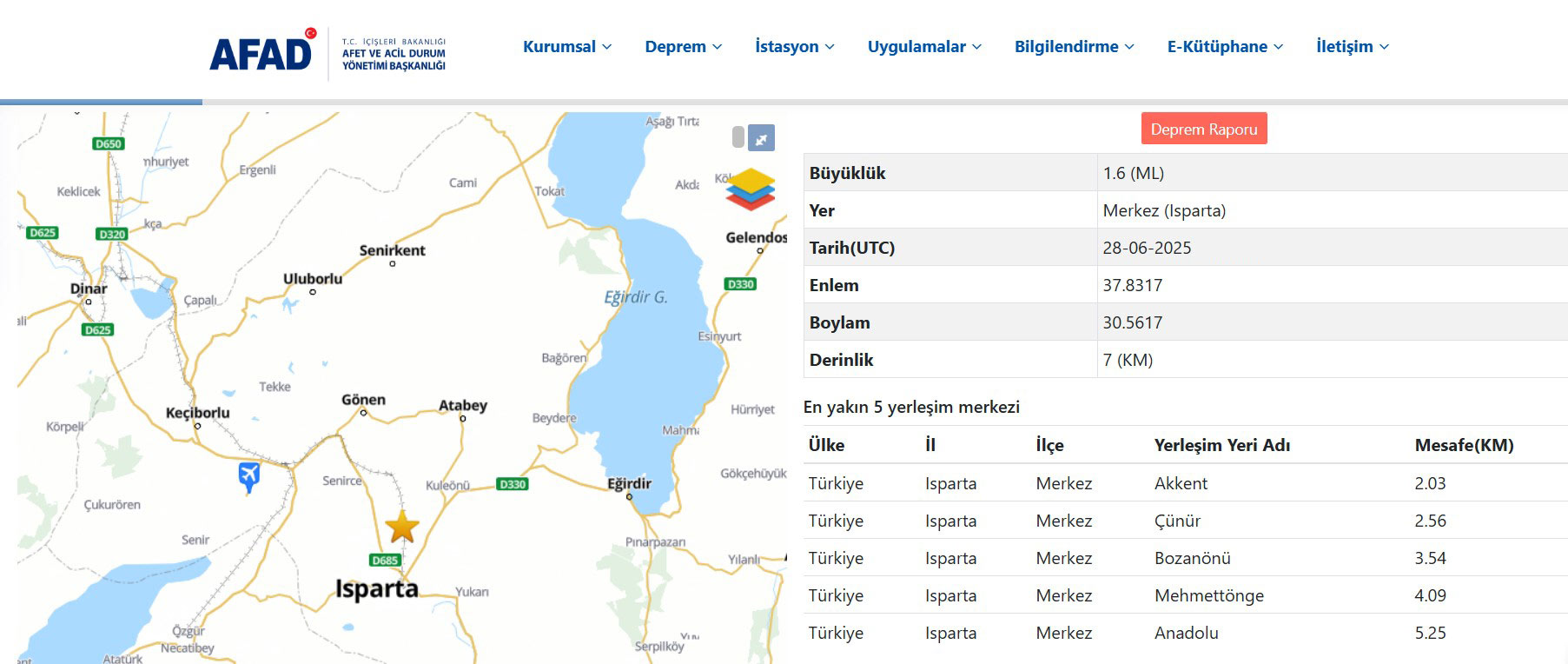Click the Büyüklük row label
1568x664 pixels.
coord(848,173)
